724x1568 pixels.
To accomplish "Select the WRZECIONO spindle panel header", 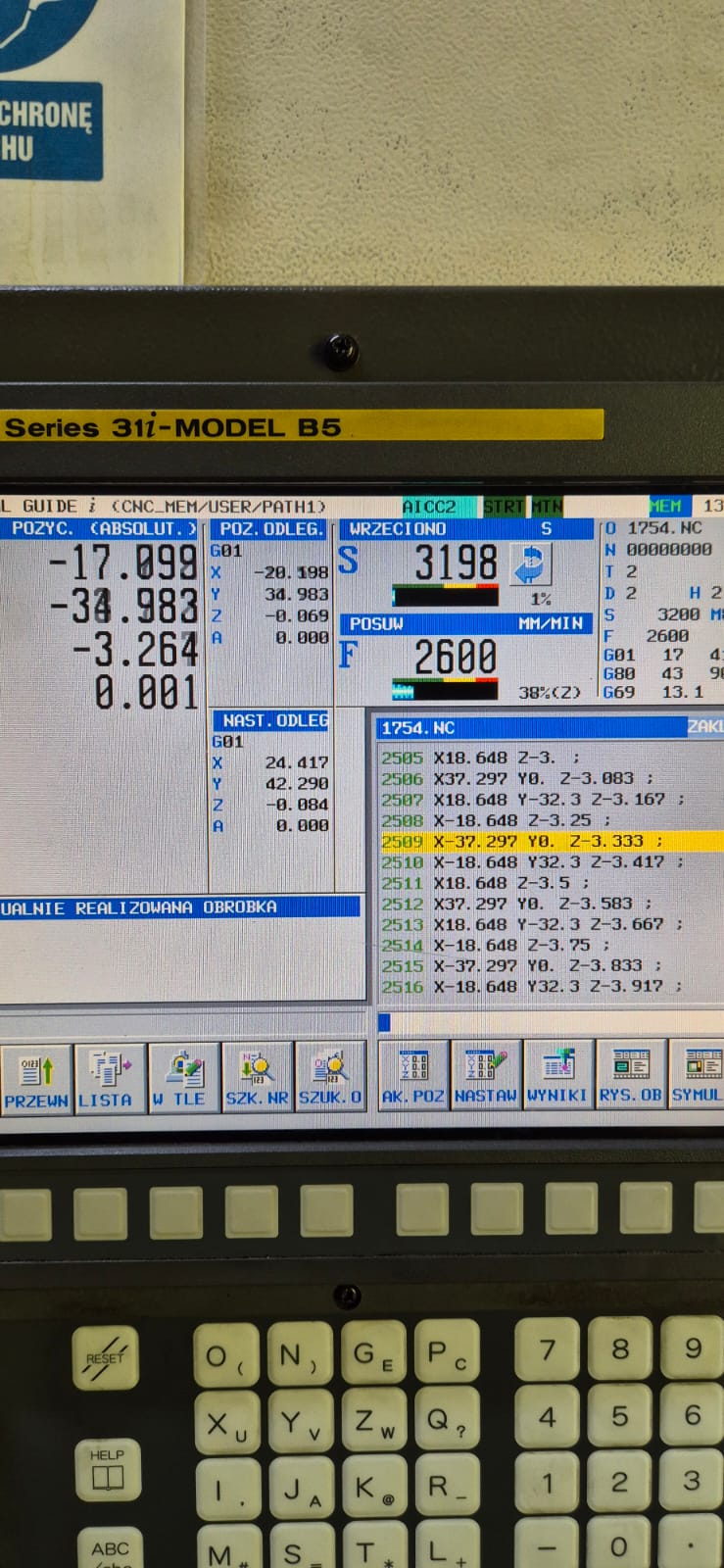I will pyautogui.click(x=465, y=529).
